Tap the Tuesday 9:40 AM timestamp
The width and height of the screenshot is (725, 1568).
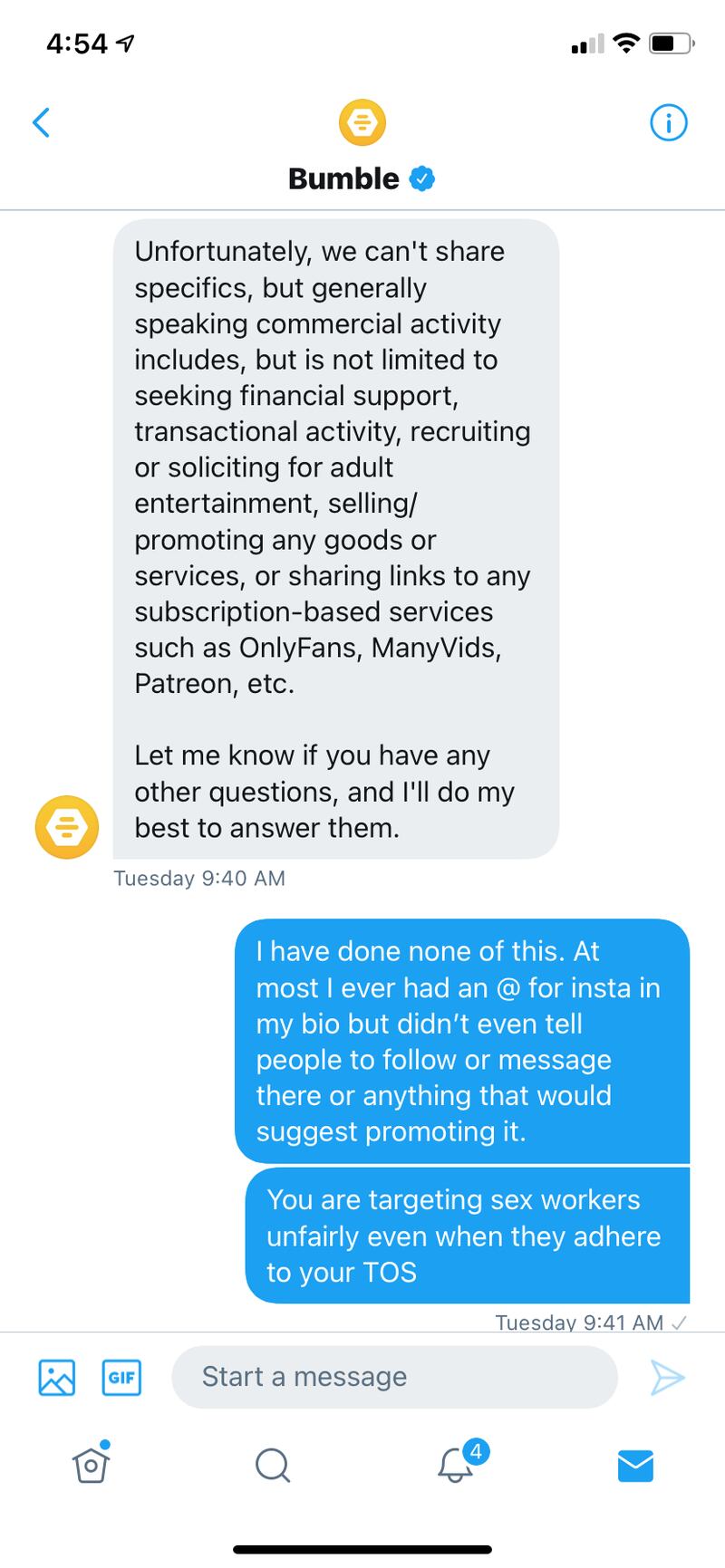tap(199, 878)
